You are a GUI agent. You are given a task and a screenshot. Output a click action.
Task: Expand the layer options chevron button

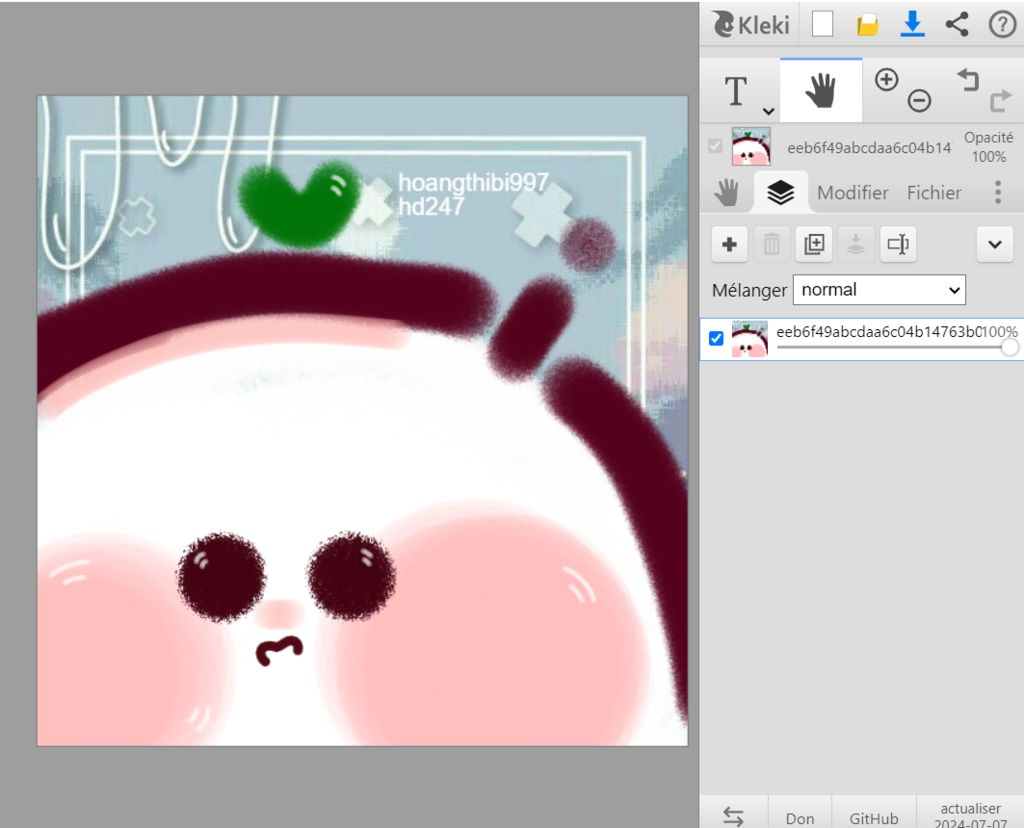(994, 244)
